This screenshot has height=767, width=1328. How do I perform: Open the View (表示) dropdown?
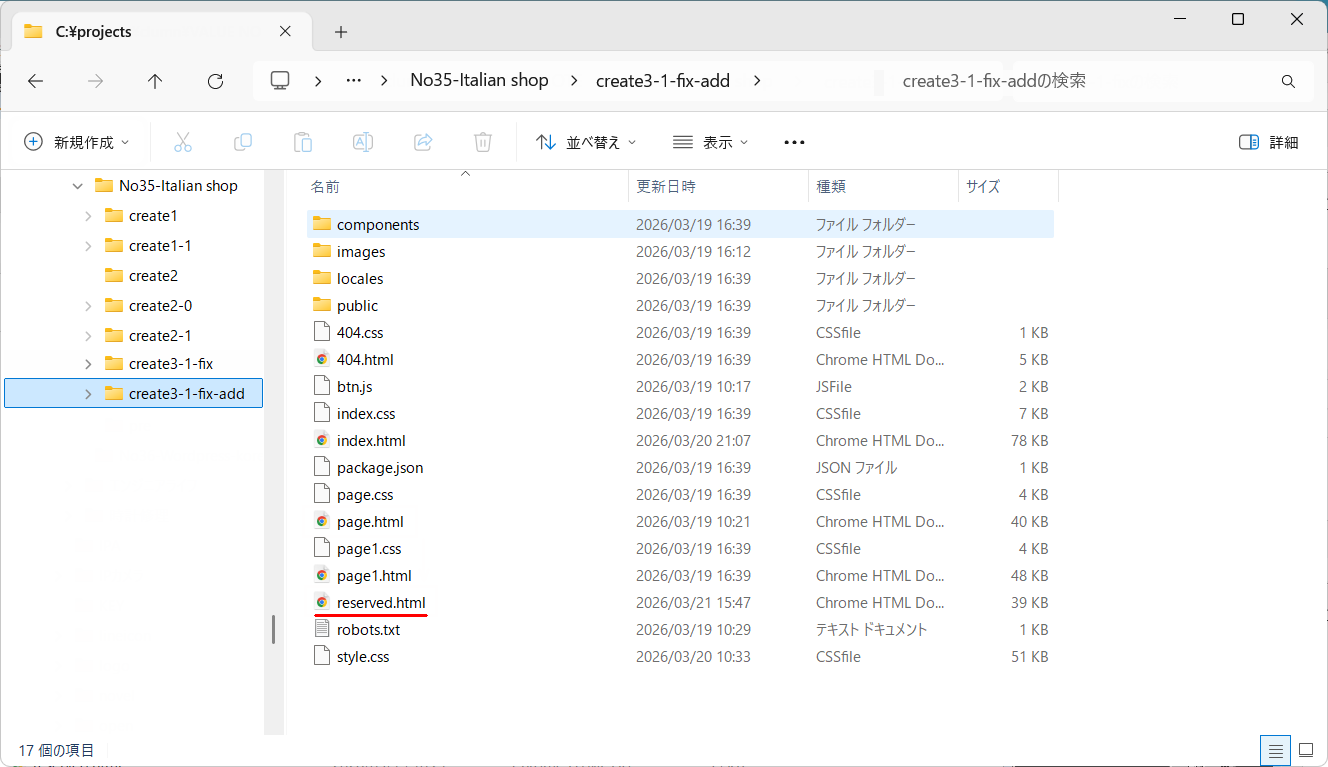(x=710, y=142)
